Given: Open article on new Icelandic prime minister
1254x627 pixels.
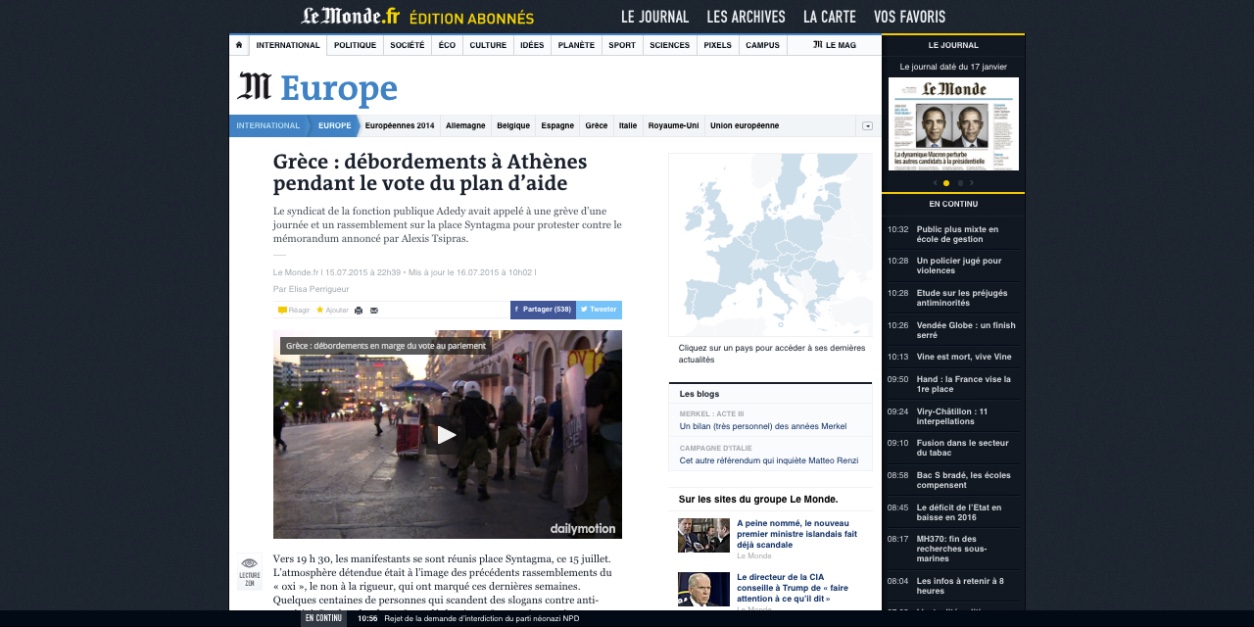Looking at the screenshot, I should (797, 534).
